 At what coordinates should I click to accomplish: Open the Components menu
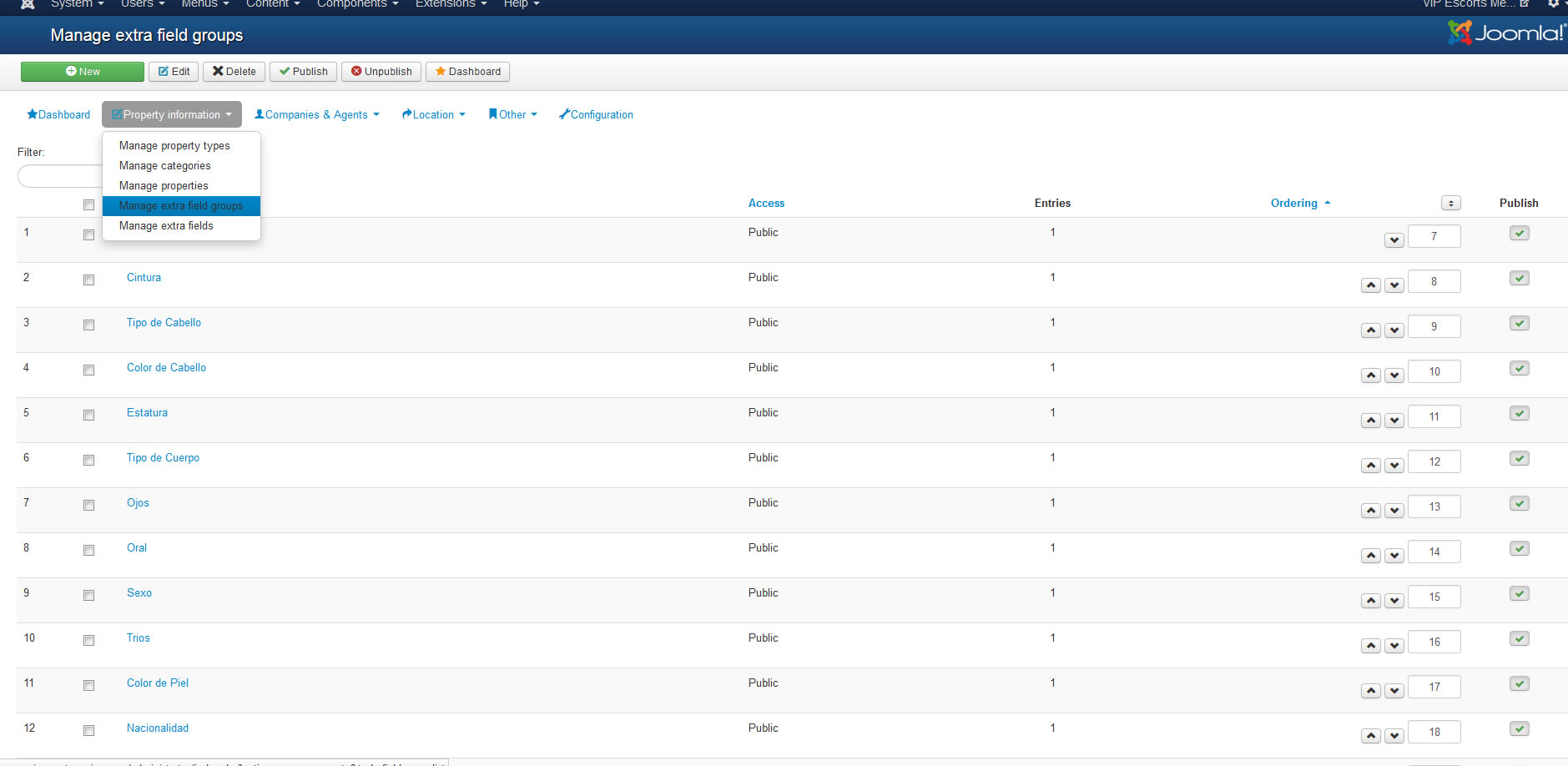pos(358,4)
